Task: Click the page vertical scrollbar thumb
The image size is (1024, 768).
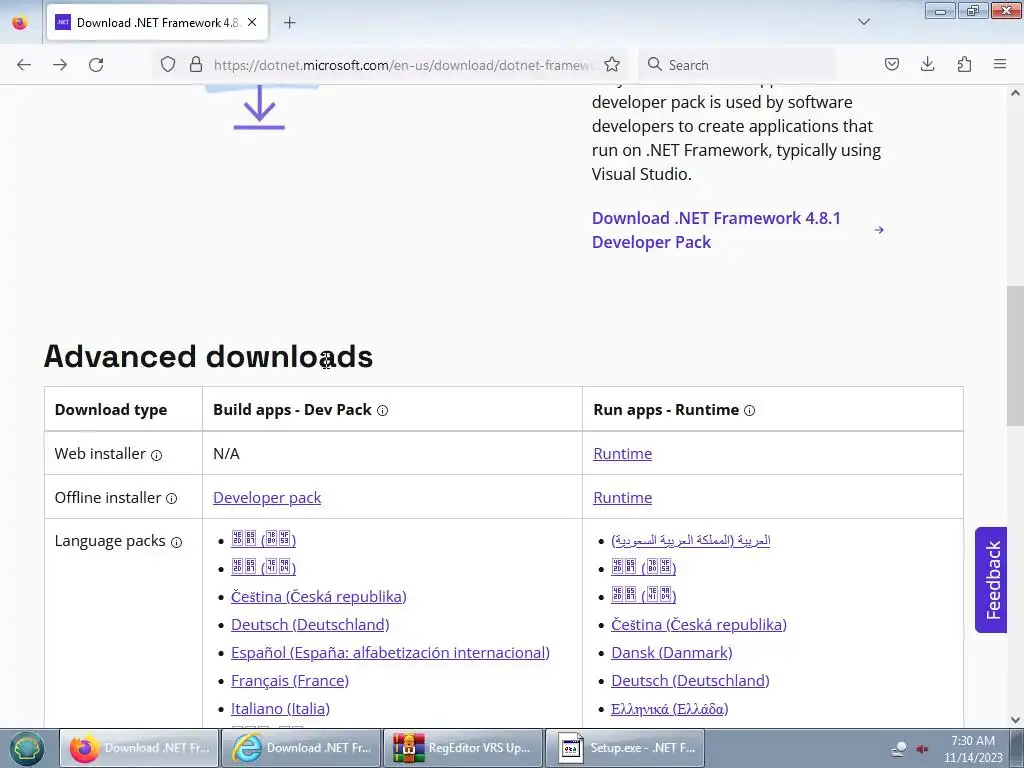Action: 1015,356
